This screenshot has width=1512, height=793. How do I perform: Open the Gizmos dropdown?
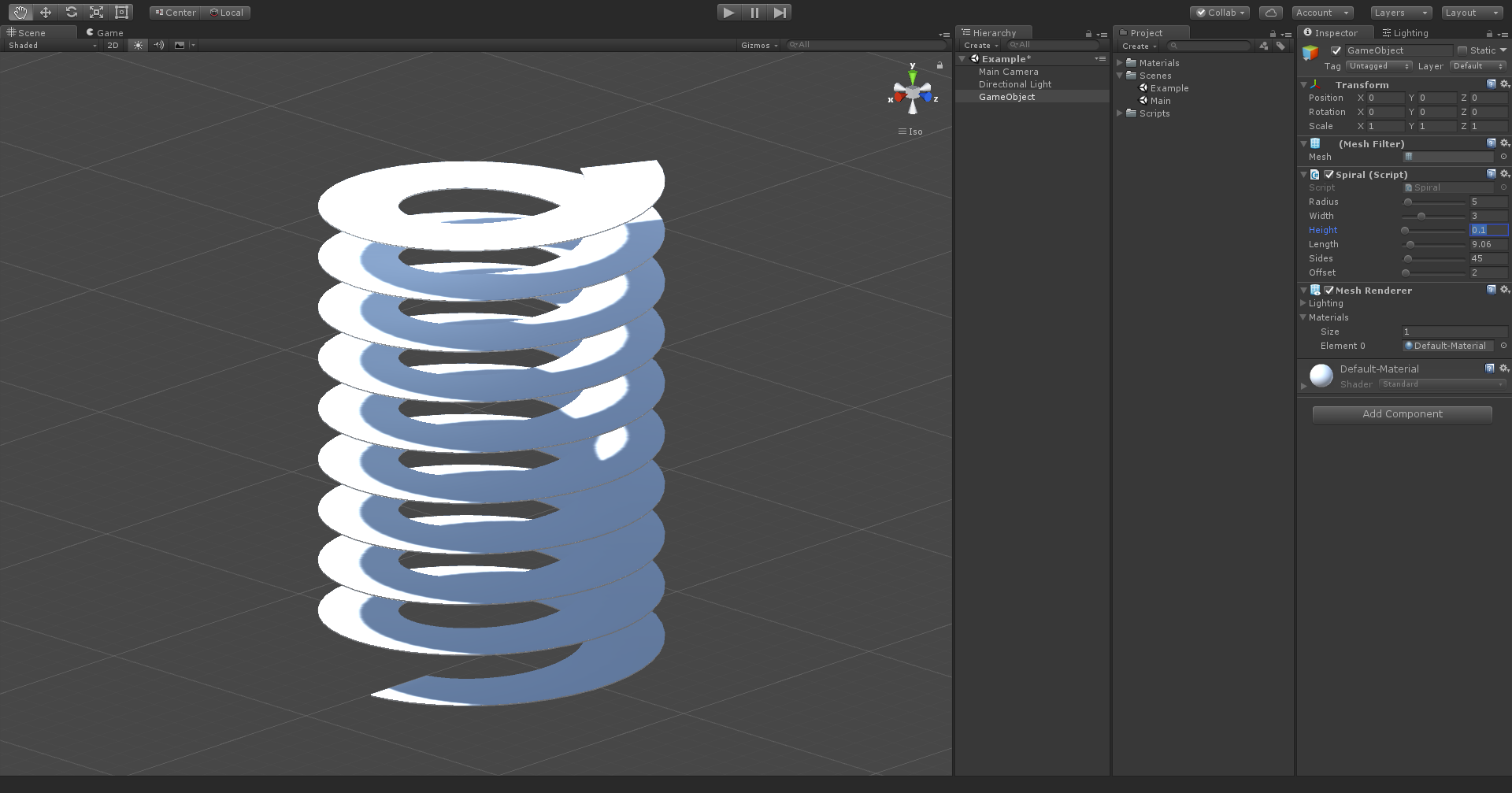pyautogui.click(x=759, y=45)
